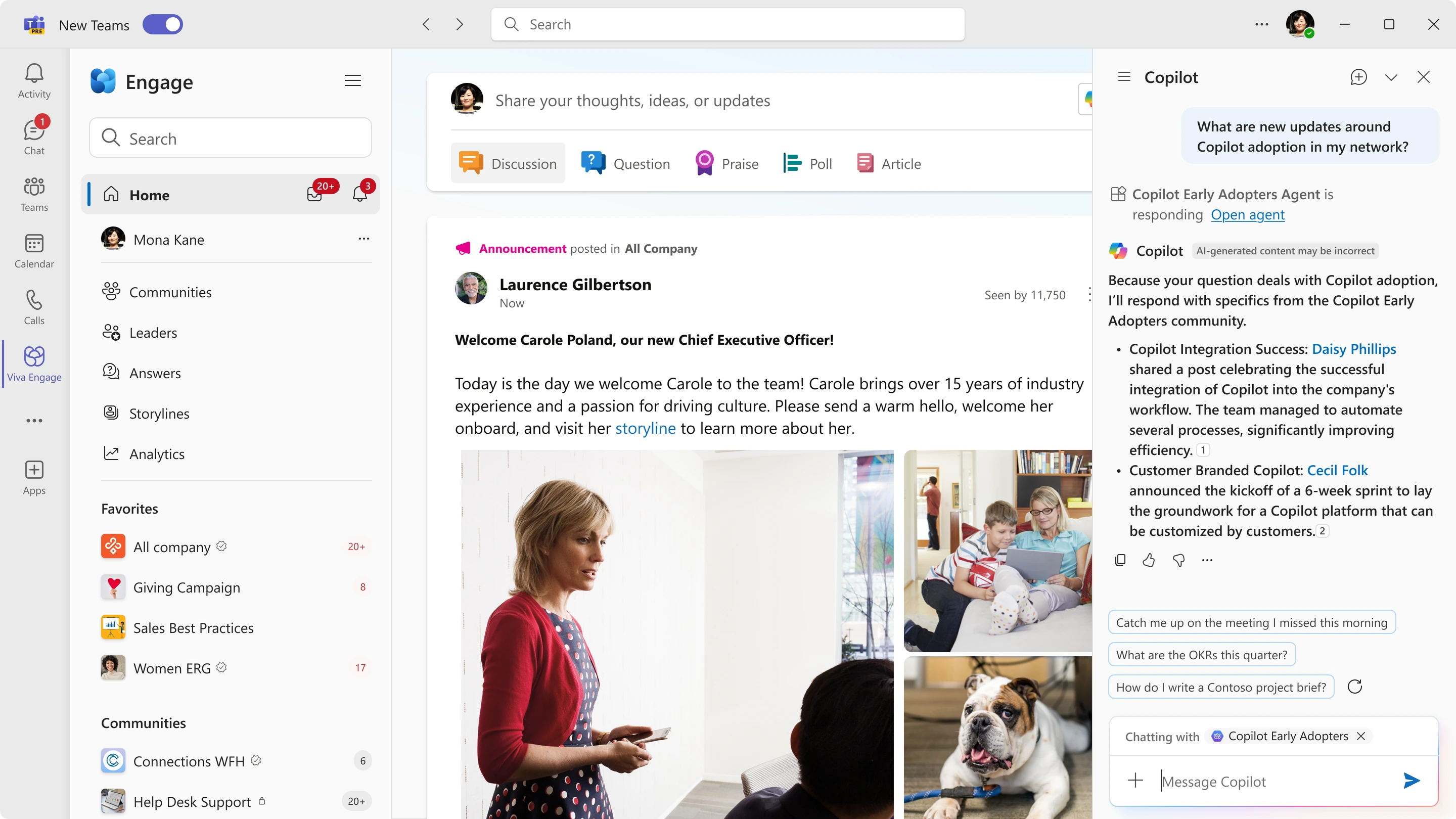Open the Copilot pane hamburger menu

pos(1124,77)
